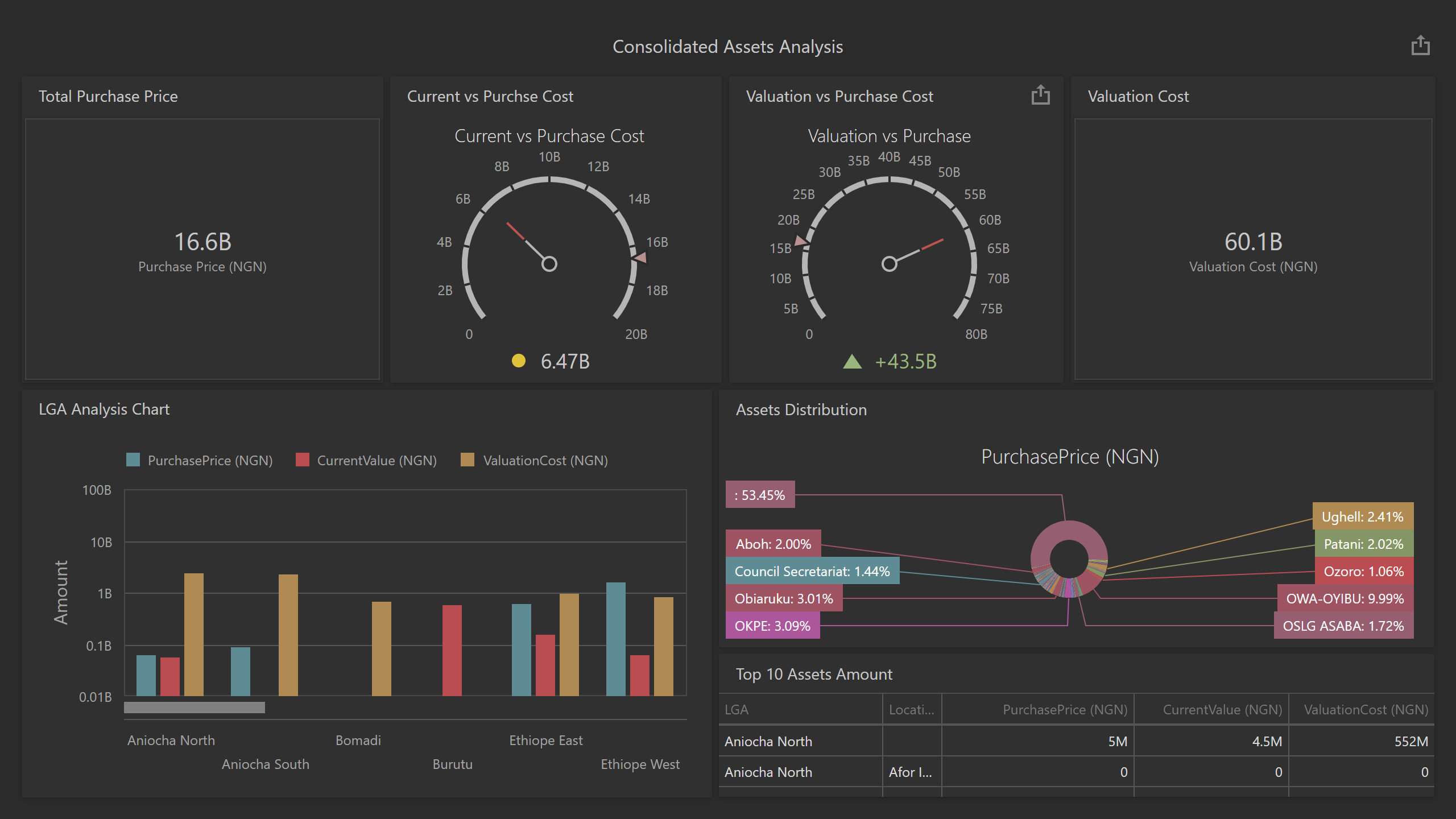1456x819 pixels.
Task: Click the +43.5B gauge delta value
Action: point(905,361)
